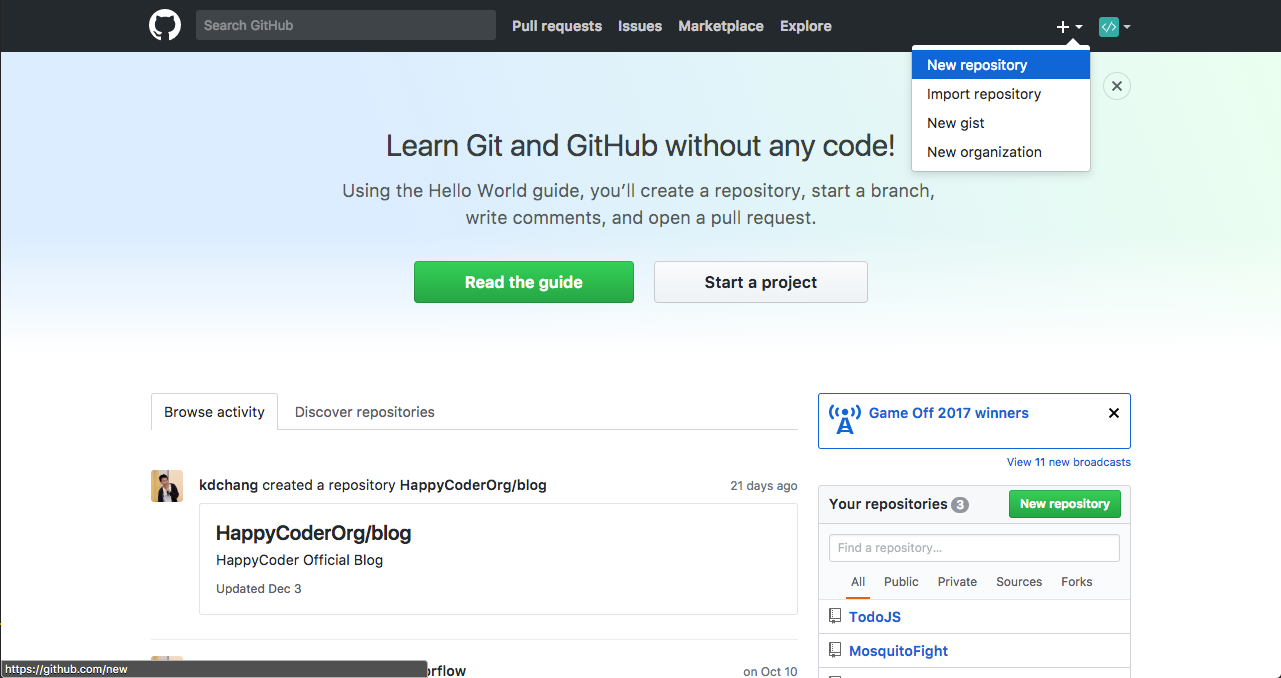Open the TodoJS repository
Screen dimensions: 1281x678
pos(874,616)
